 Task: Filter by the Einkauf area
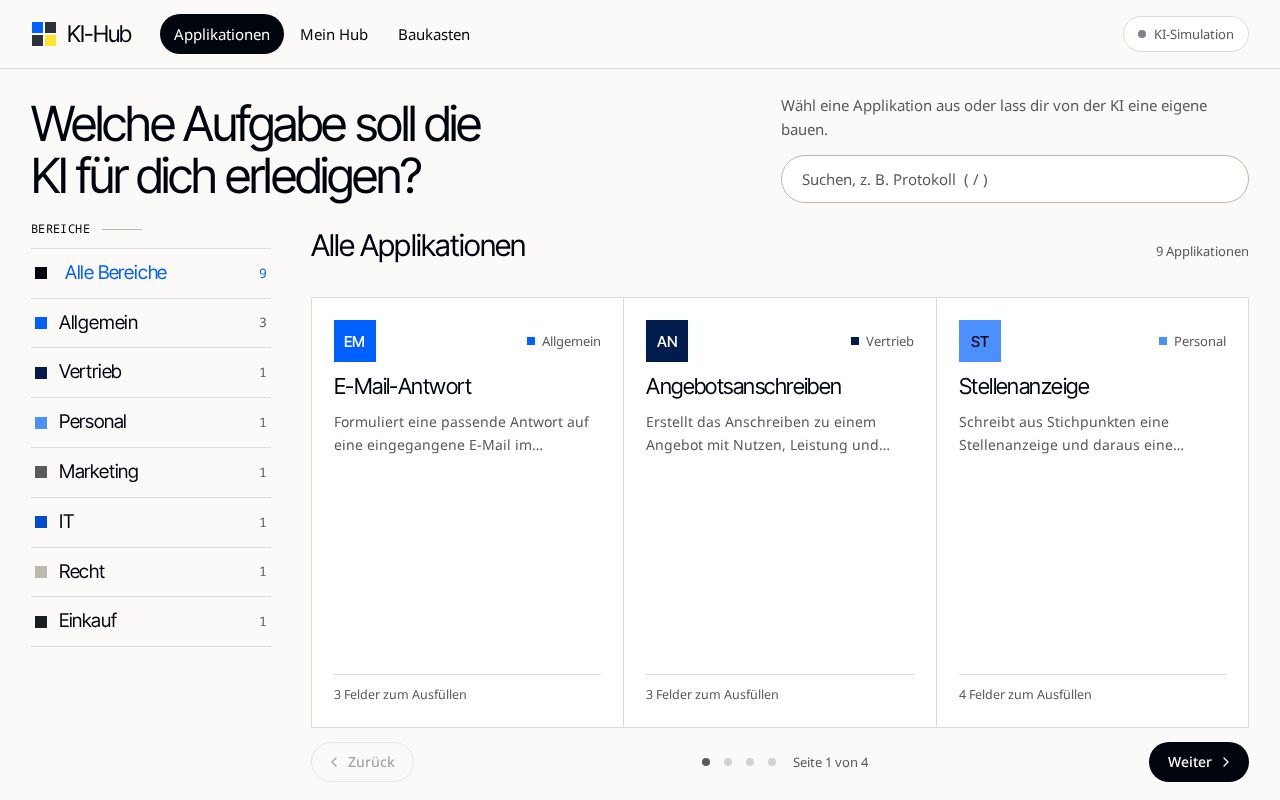[151, 621]
